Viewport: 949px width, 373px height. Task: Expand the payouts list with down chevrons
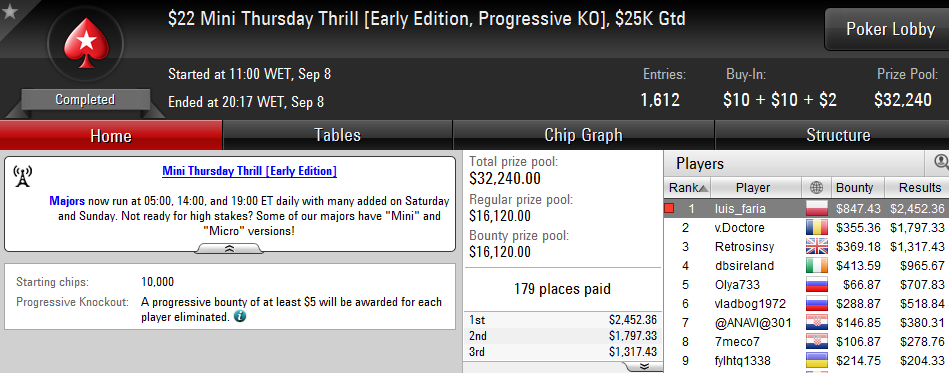643,366
